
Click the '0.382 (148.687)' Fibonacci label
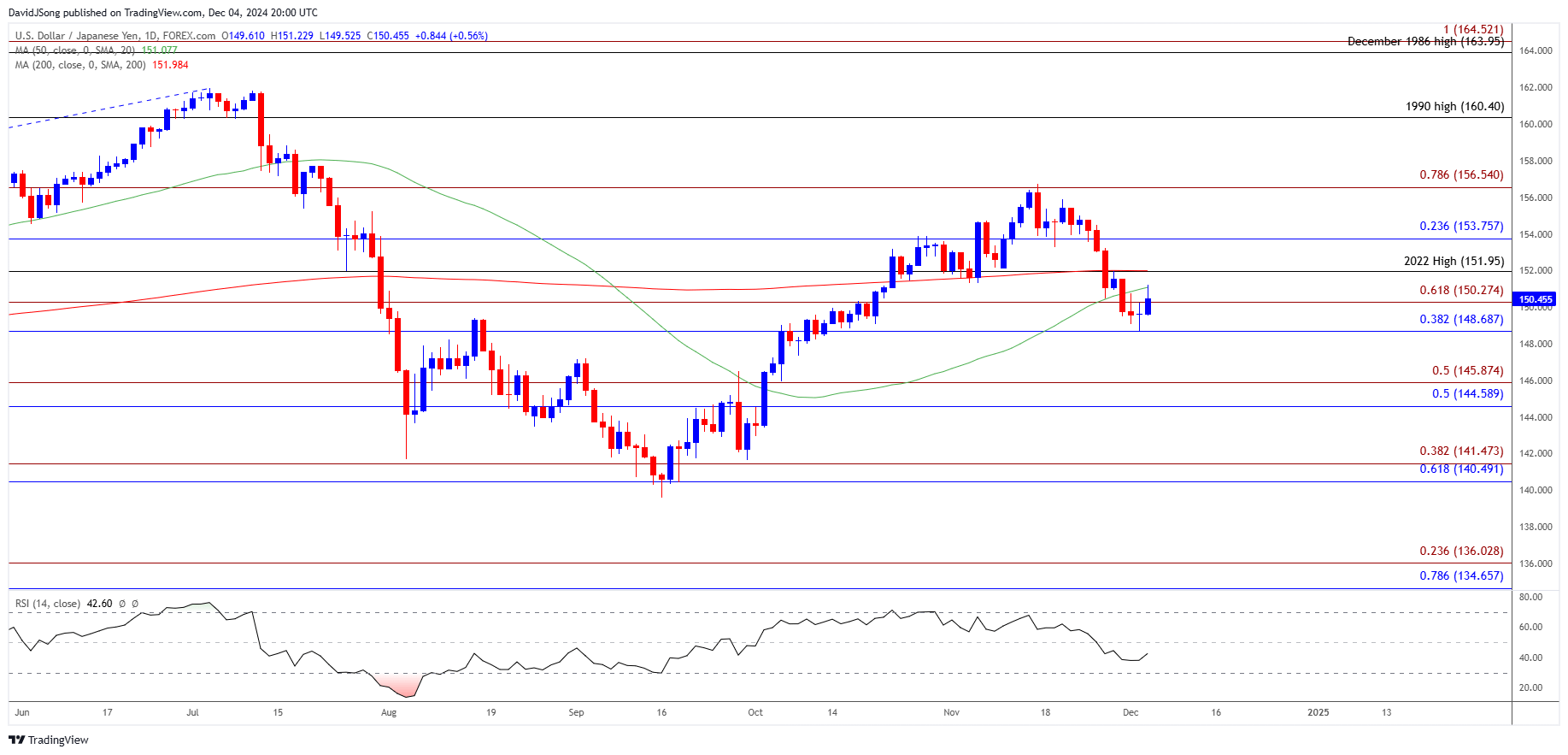[x=1461, y=320]
